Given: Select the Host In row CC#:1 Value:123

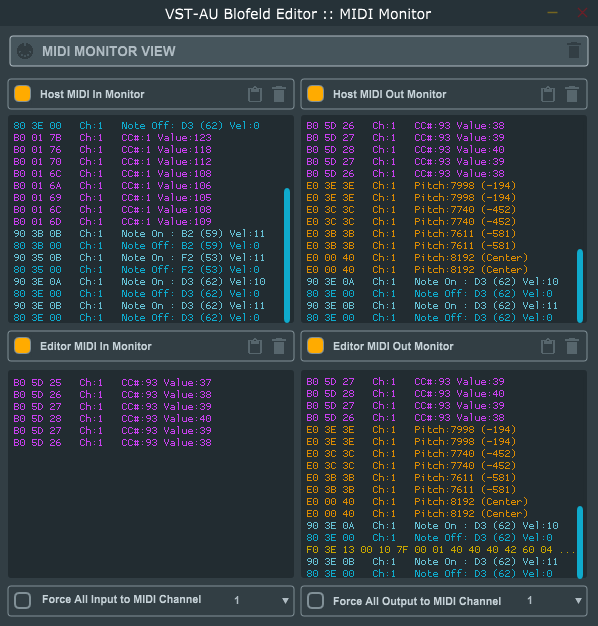Looking at the screenshot, I should [113, 138].
